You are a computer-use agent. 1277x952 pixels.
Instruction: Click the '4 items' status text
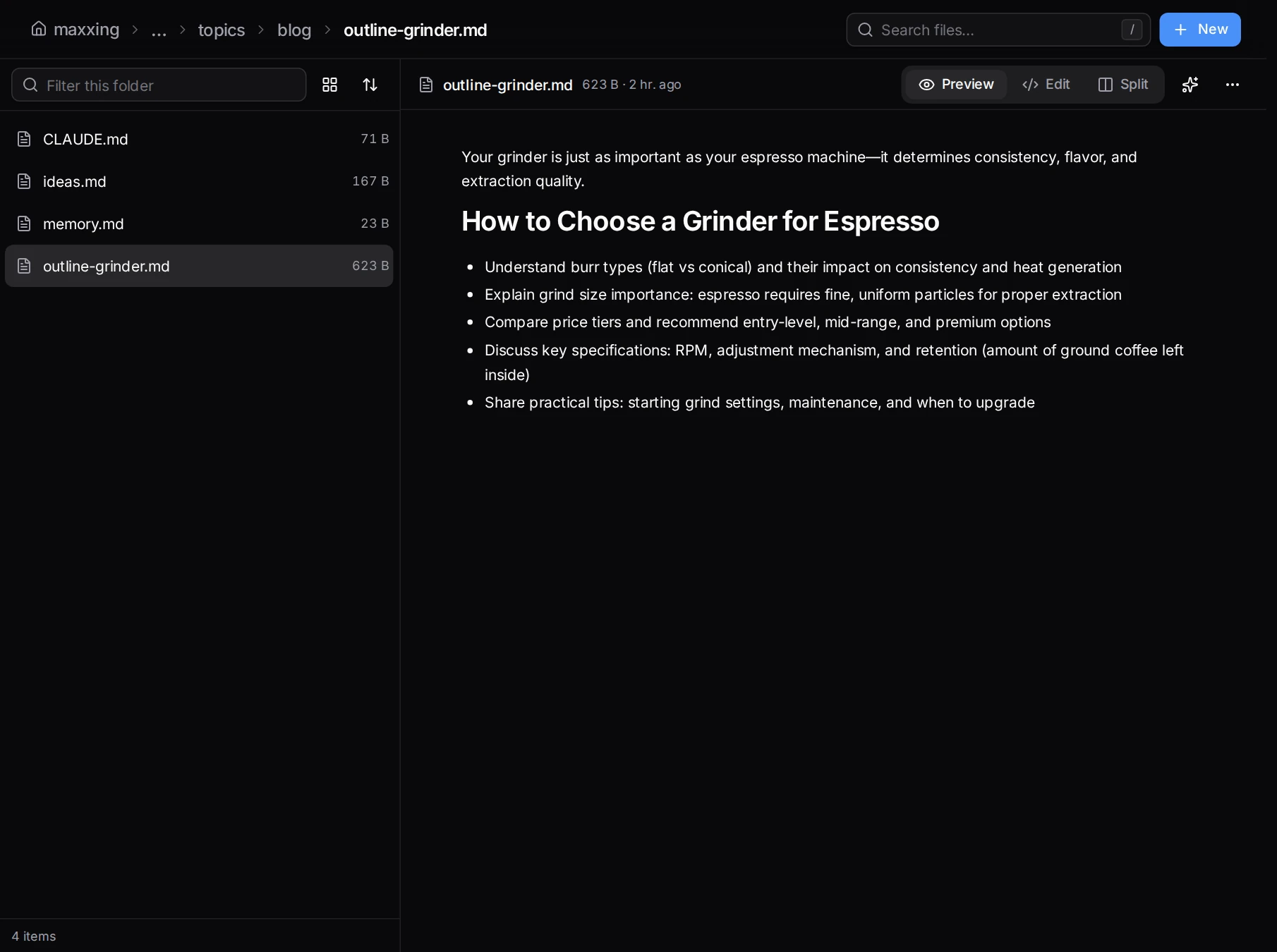pyautogui.click(x=34, y=936)
